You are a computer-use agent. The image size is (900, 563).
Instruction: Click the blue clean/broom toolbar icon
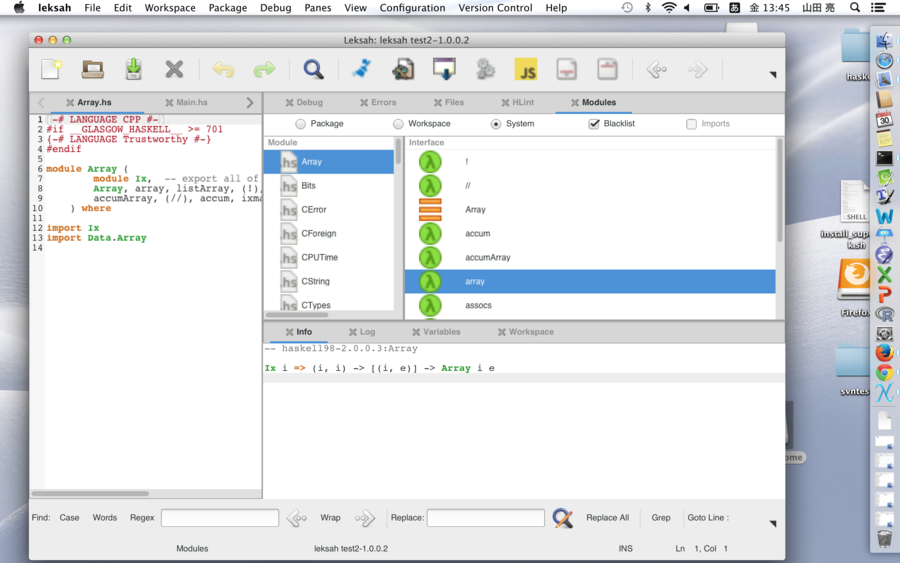(362, 69)
